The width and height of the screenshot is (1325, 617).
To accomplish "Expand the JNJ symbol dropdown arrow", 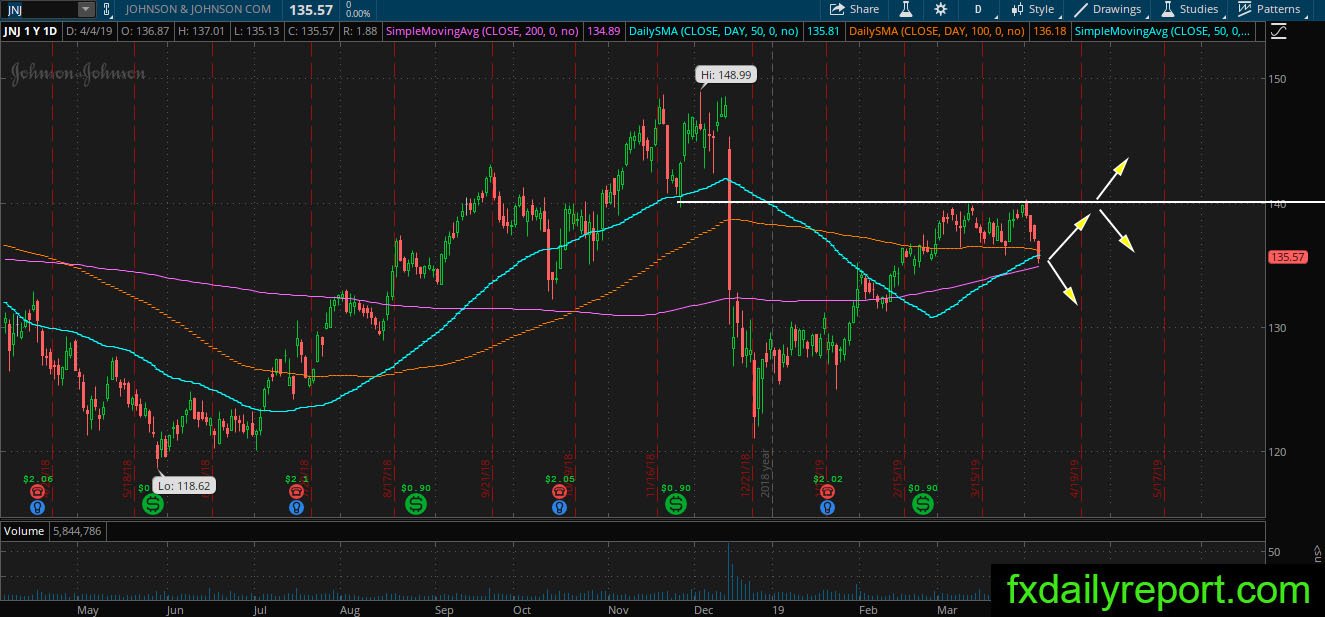I will [x=86, y=9].
